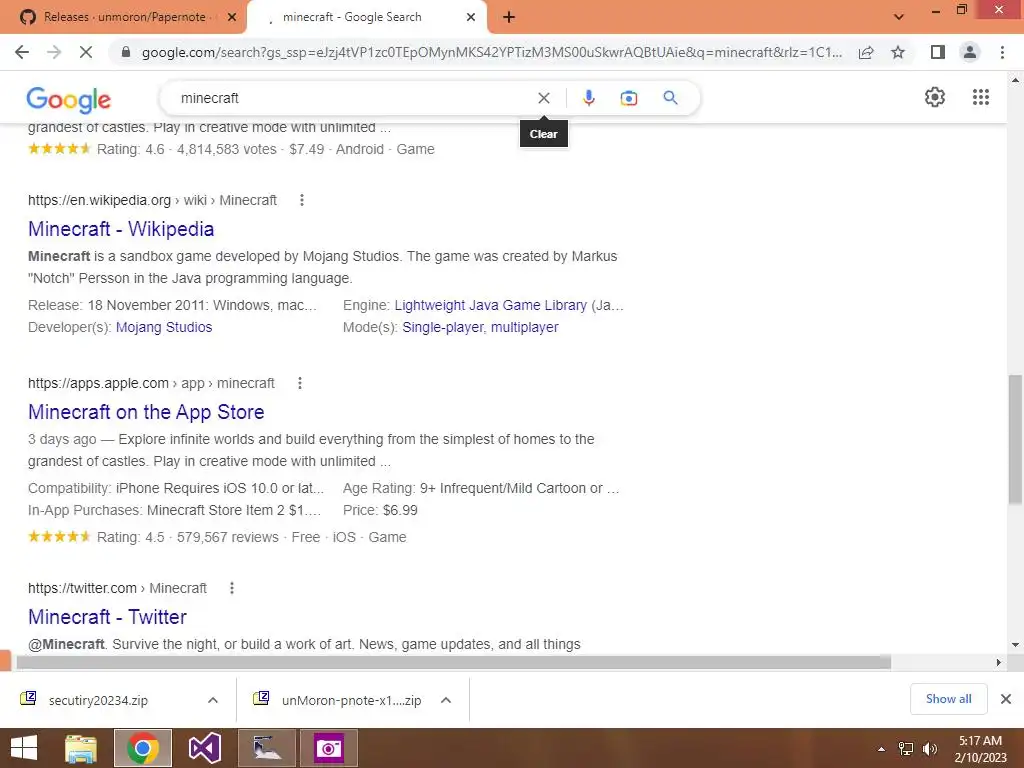Bookmark this page with the star icon
The width and height of the screenshot is (1024, 768).
898,52
